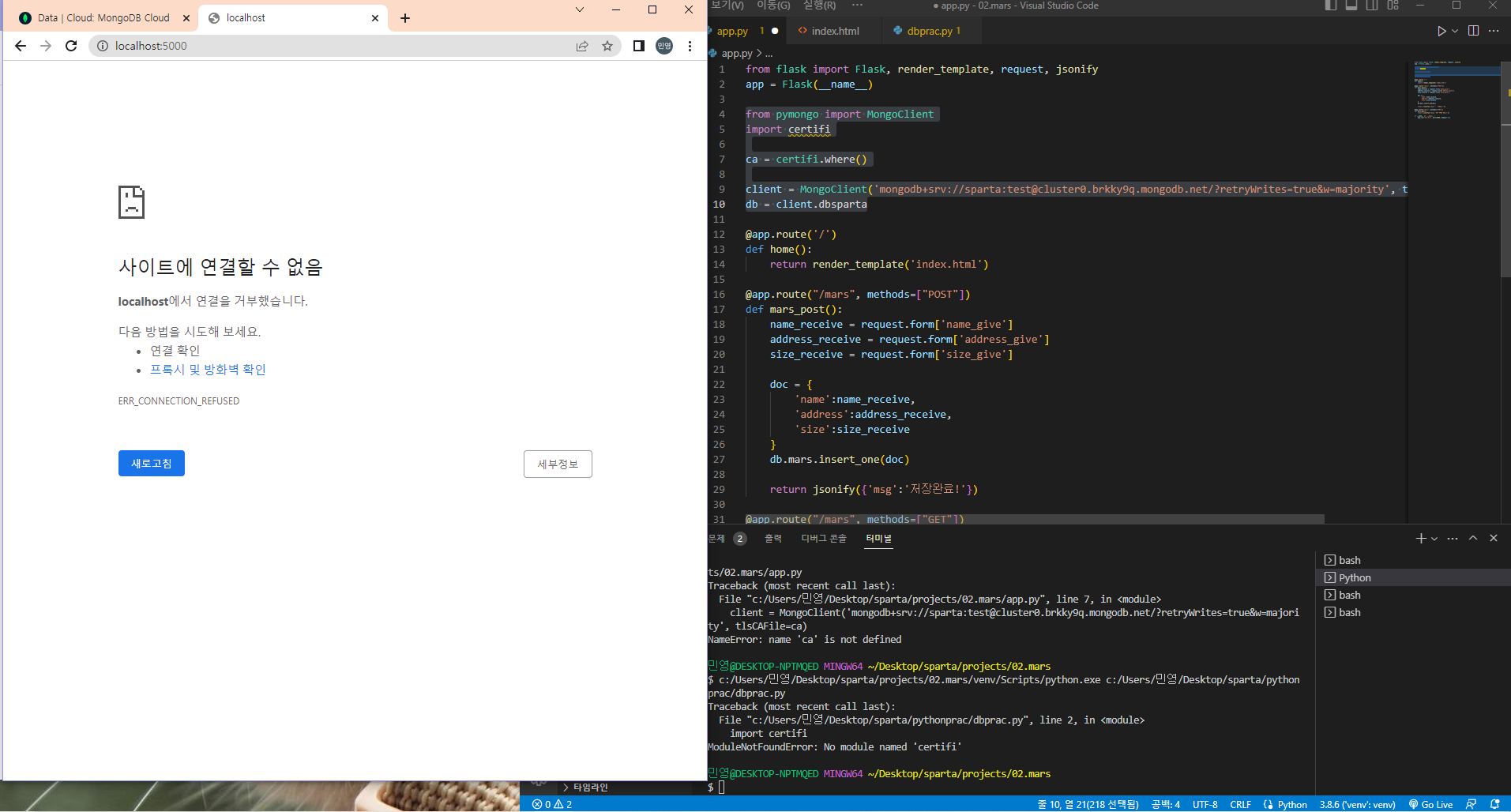
Task: Toggle VS Code bottom panel layout
Action: click(1351, 6)
